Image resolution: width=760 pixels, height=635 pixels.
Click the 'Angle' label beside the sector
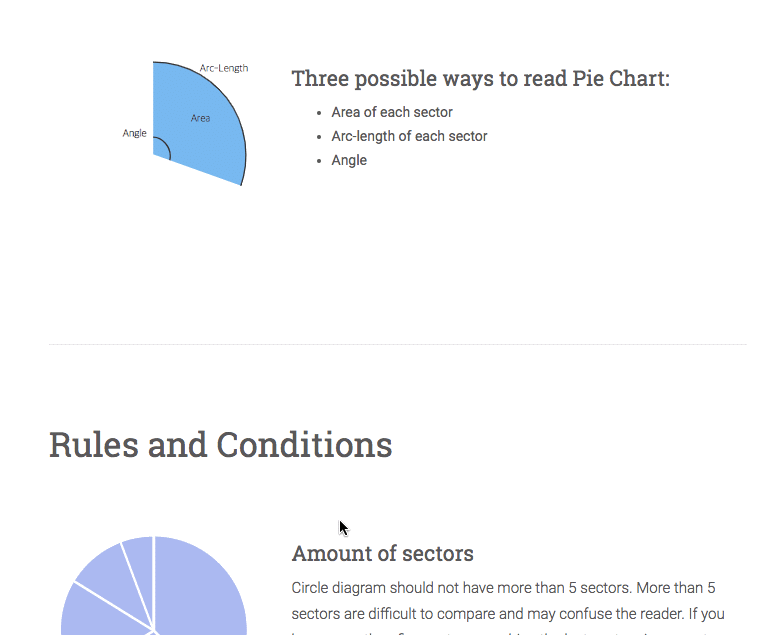coord(134,133)
